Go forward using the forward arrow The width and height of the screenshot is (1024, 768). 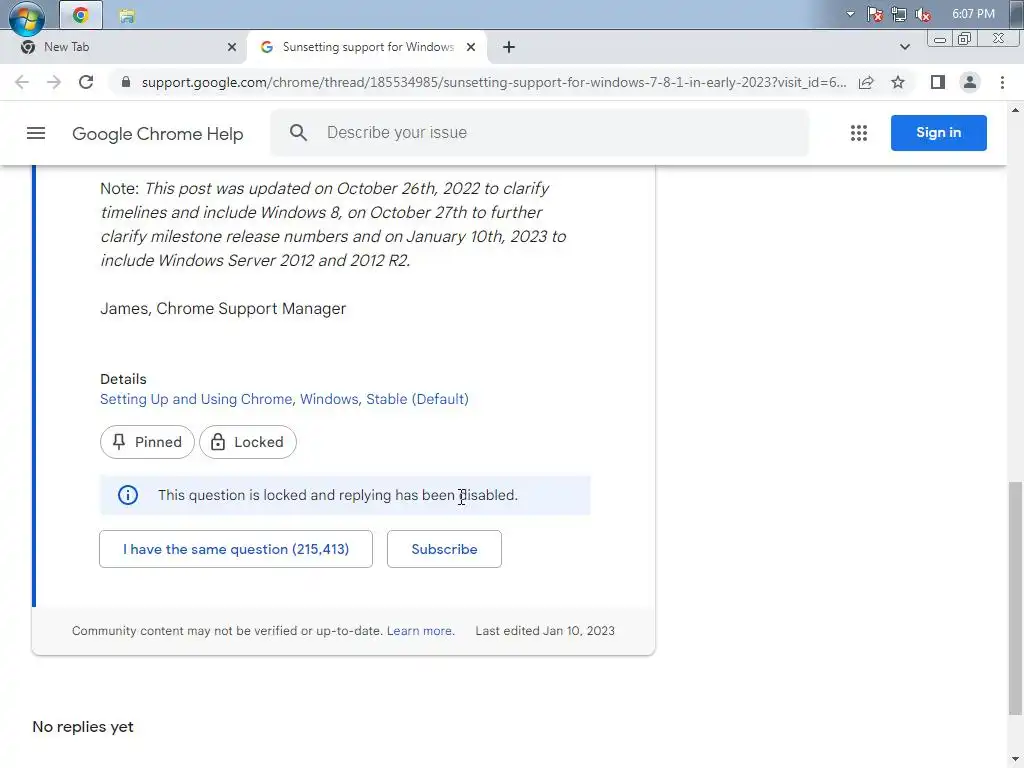[54, 82]
